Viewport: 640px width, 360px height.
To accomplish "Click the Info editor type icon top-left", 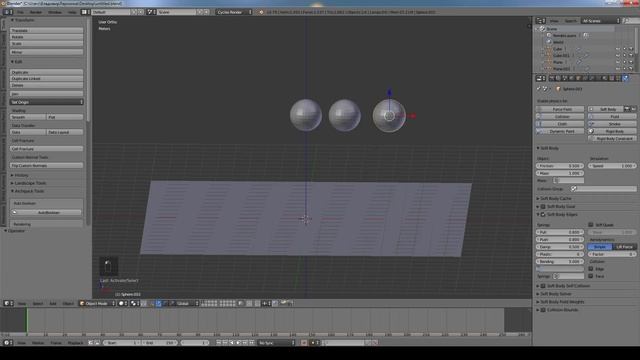I will tap(8, 12).
